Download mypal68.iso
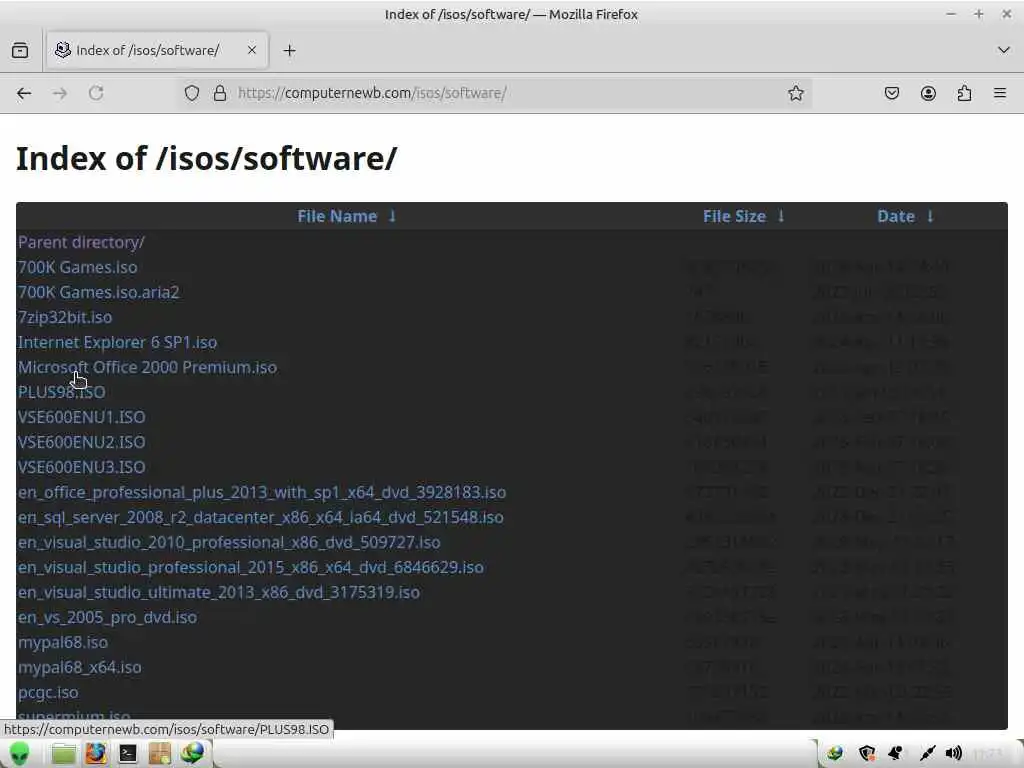 pos(63,642)
